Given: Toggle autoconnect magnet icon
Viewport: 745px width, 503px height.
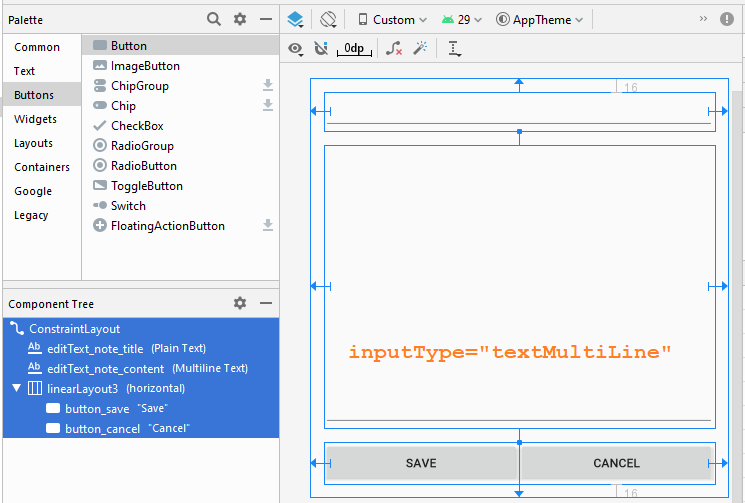Looking at the screenshot, I should (x=321, y=48).
